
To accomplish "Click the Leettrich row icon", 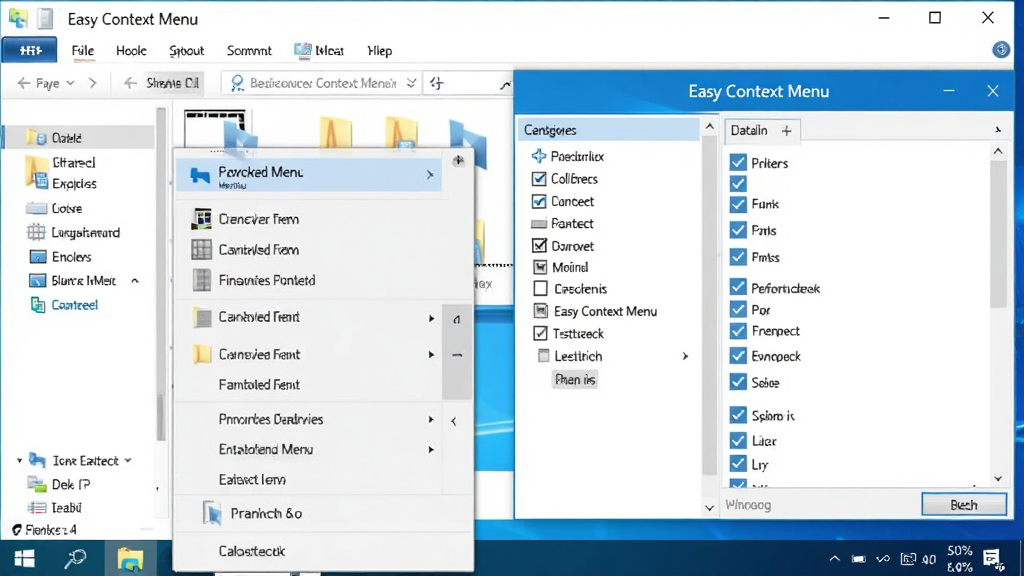I will (x=543, y=356).
